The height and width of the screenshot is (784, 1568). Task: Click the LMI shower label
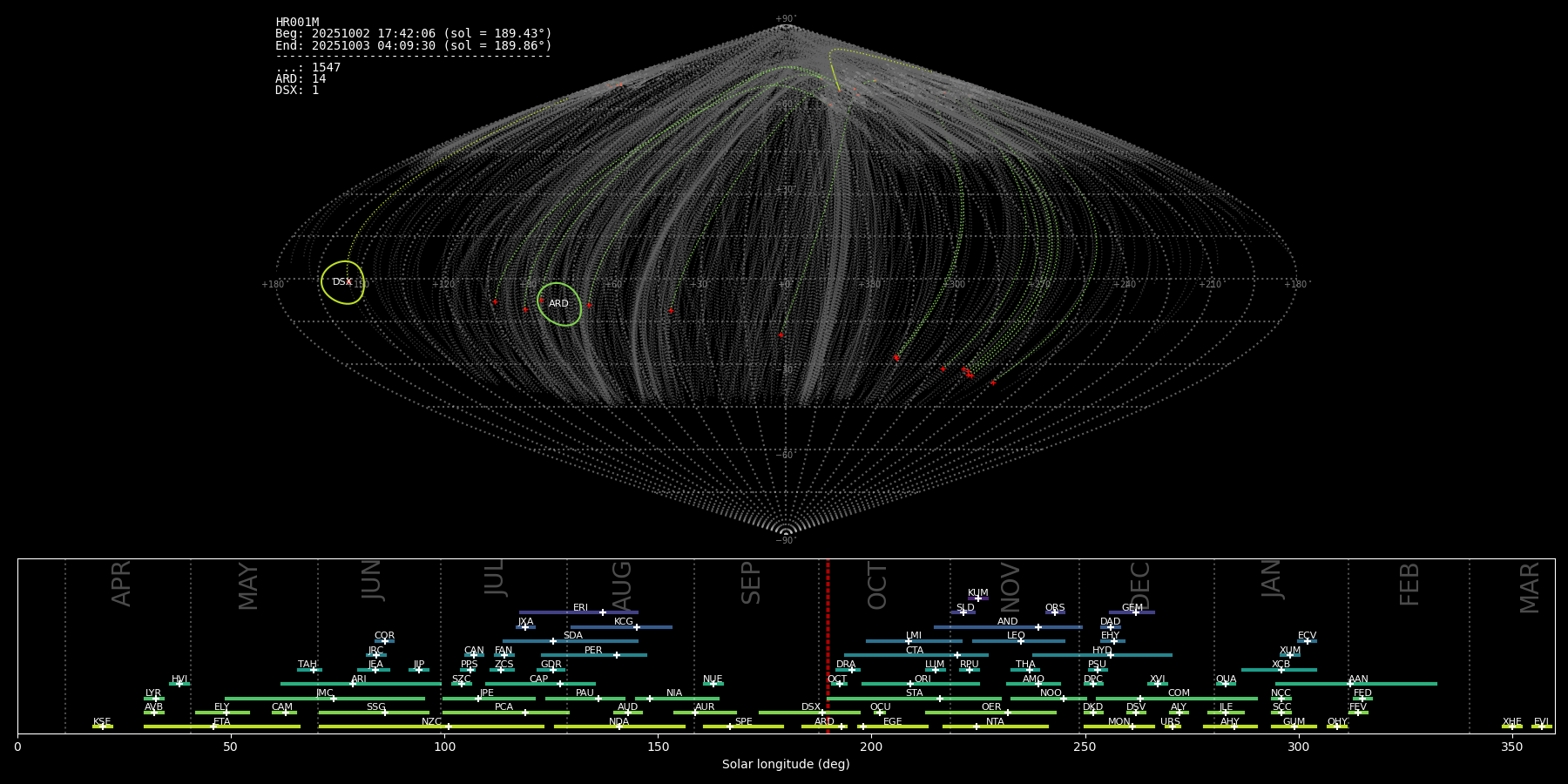pyautogui.click(x=914, y=636)
